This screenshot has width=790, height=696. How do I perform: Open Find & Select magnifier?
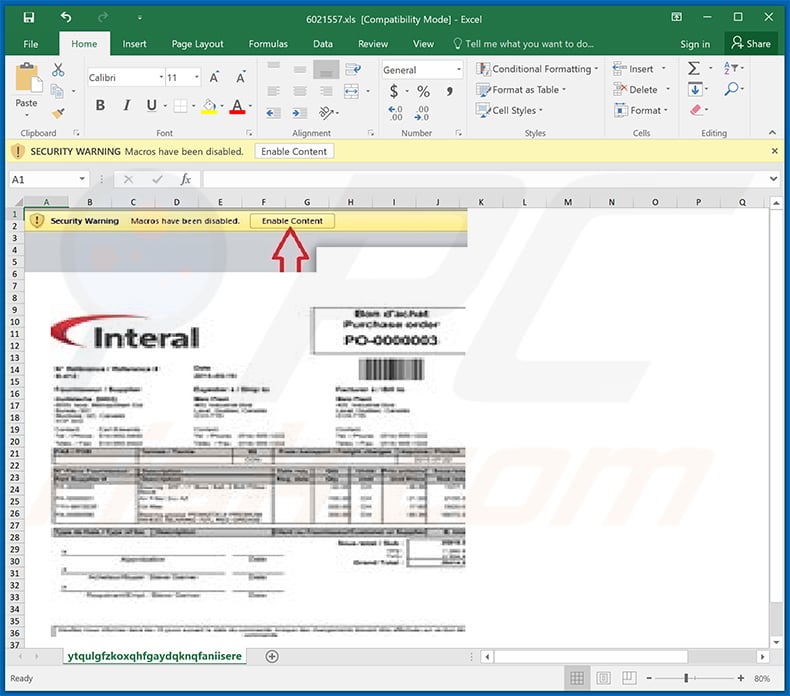point(731,89)
